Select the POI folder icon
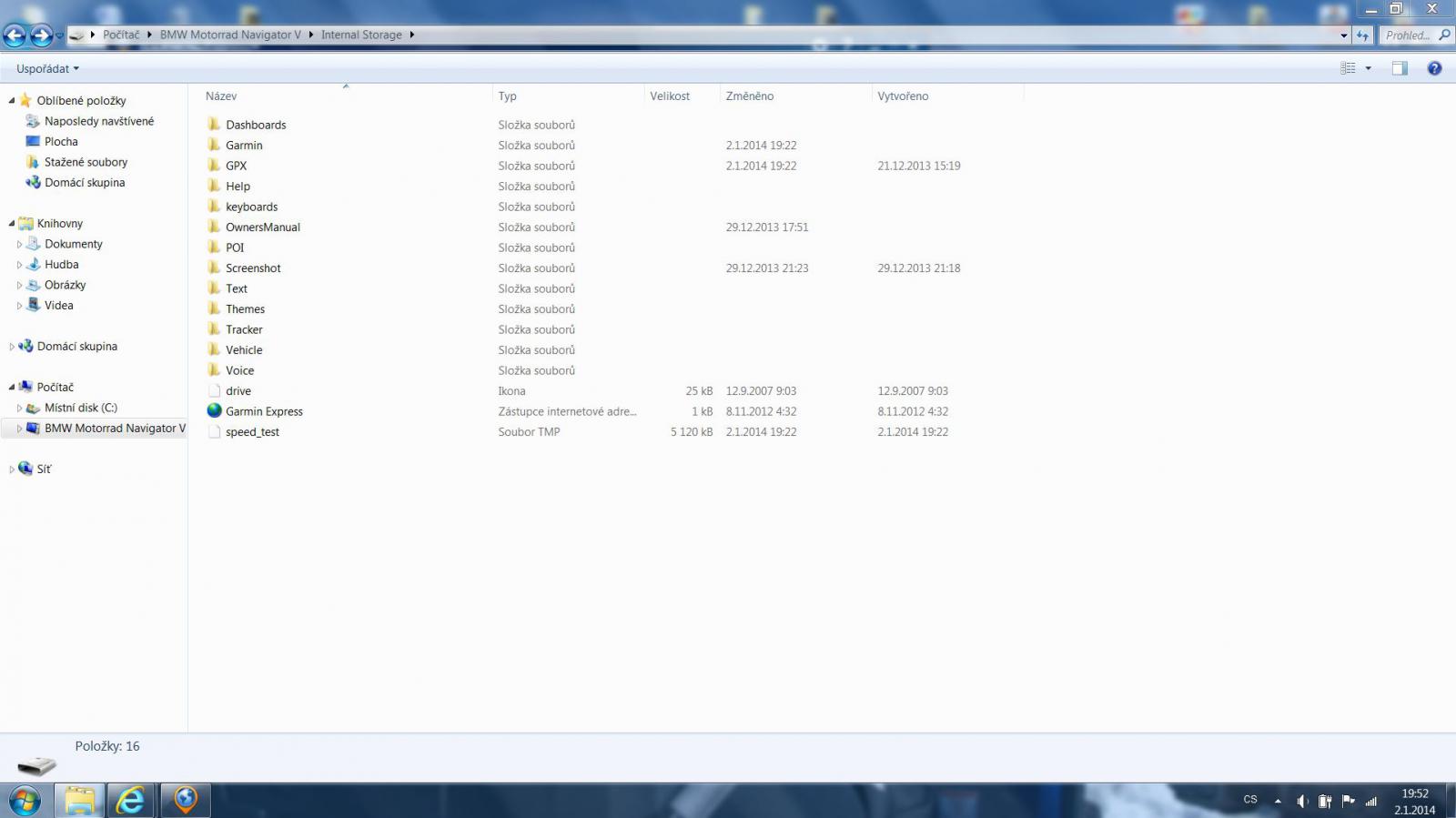The image size is (1456, 818). [214, 247]
